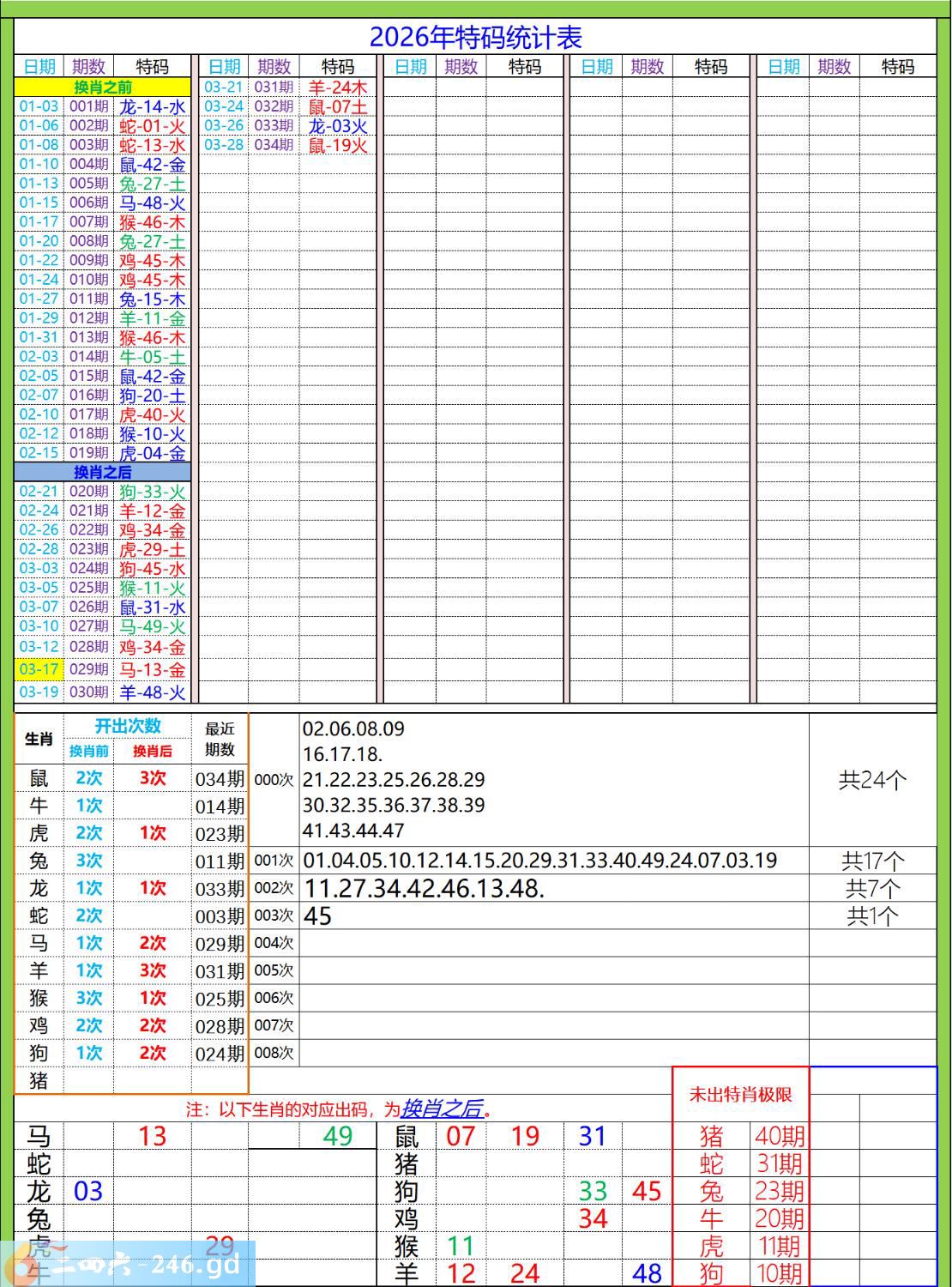Select the 共17个 count cell

(x=872, y=861)
